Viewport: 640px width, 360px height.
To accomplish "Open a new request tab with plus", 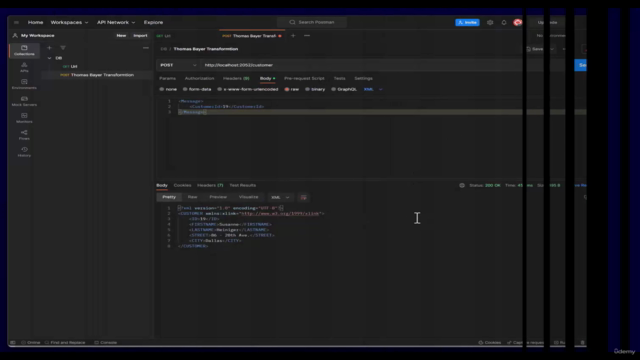I will [293, 36].
